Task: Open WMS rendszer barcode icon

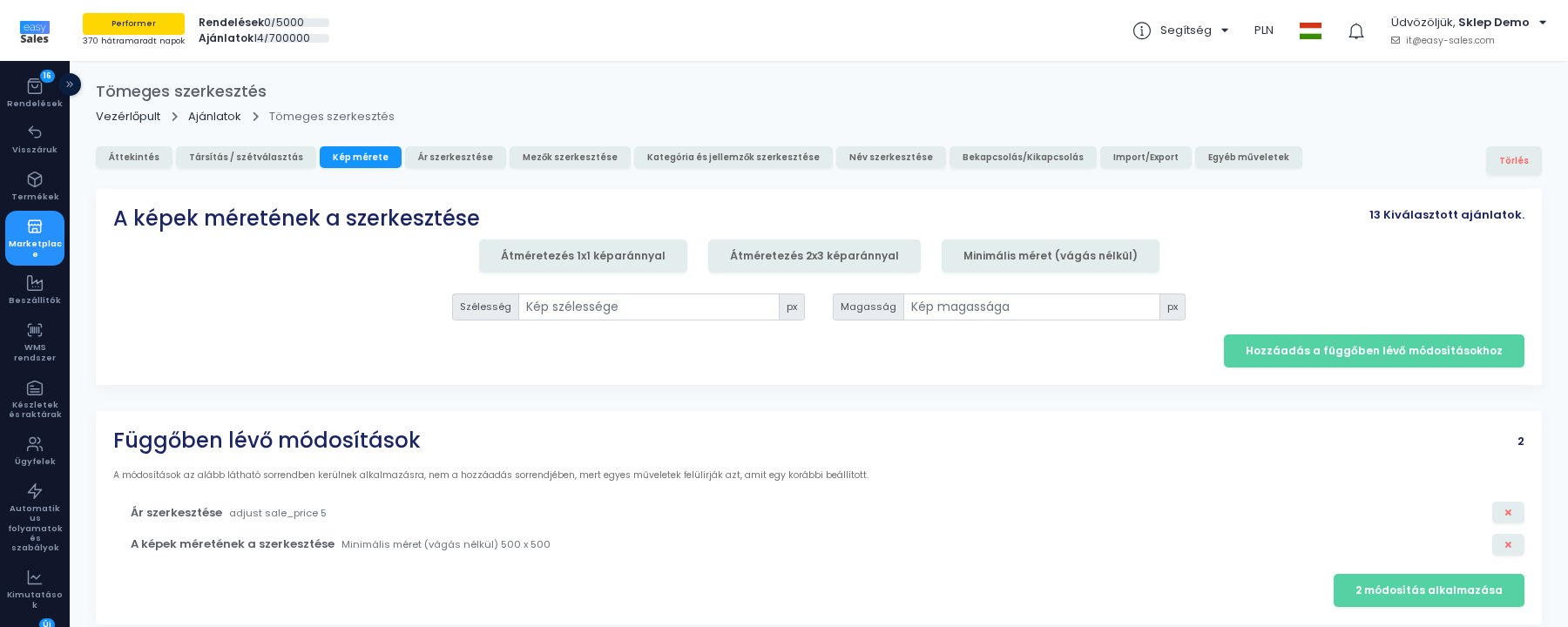Action: [35, 330]
